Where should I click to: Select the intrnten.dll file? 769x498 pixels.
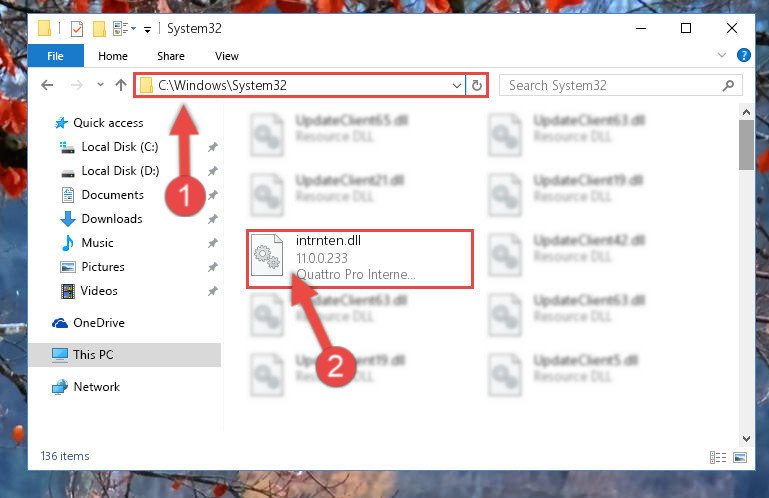point(359,259)
